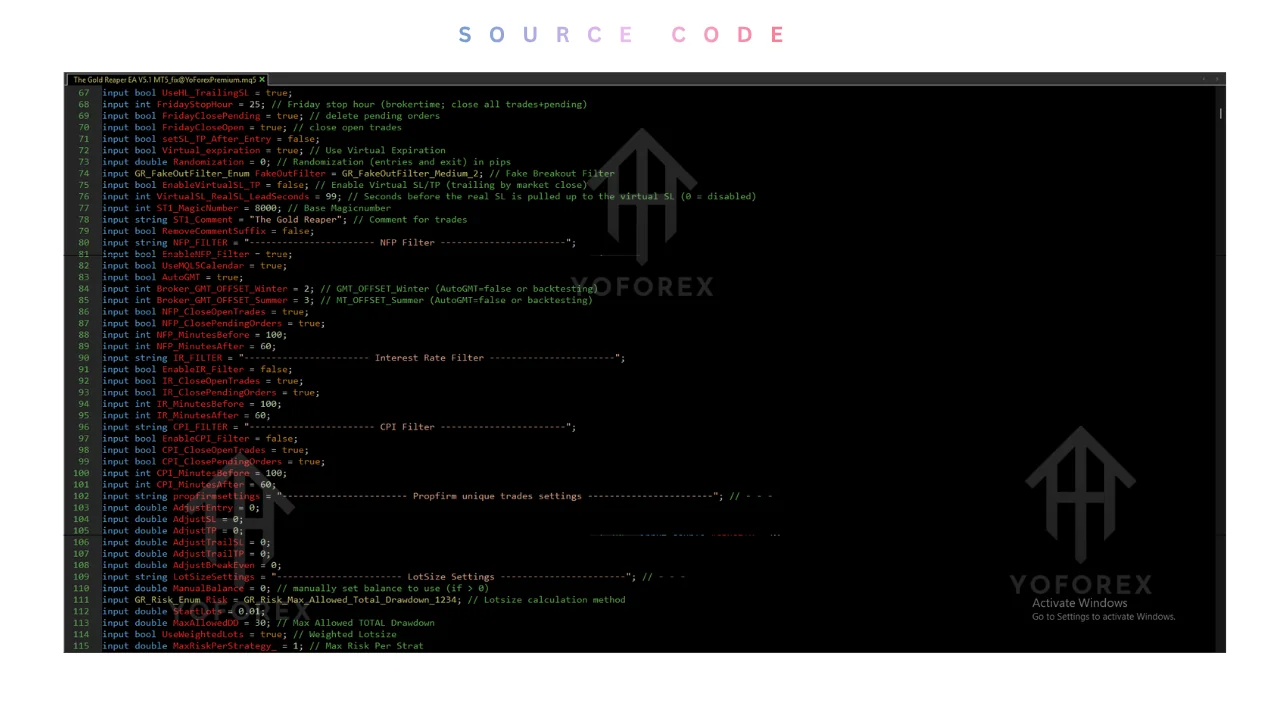Screen dimensions: 1280x720
Task: Click the "The Gold Reaper" comment string
Action: [x=294, y=220]
